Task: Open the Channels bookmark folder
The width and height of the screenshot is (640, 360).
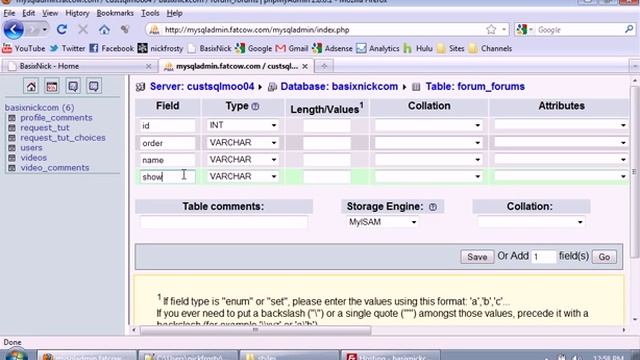Action: [490, 48]
